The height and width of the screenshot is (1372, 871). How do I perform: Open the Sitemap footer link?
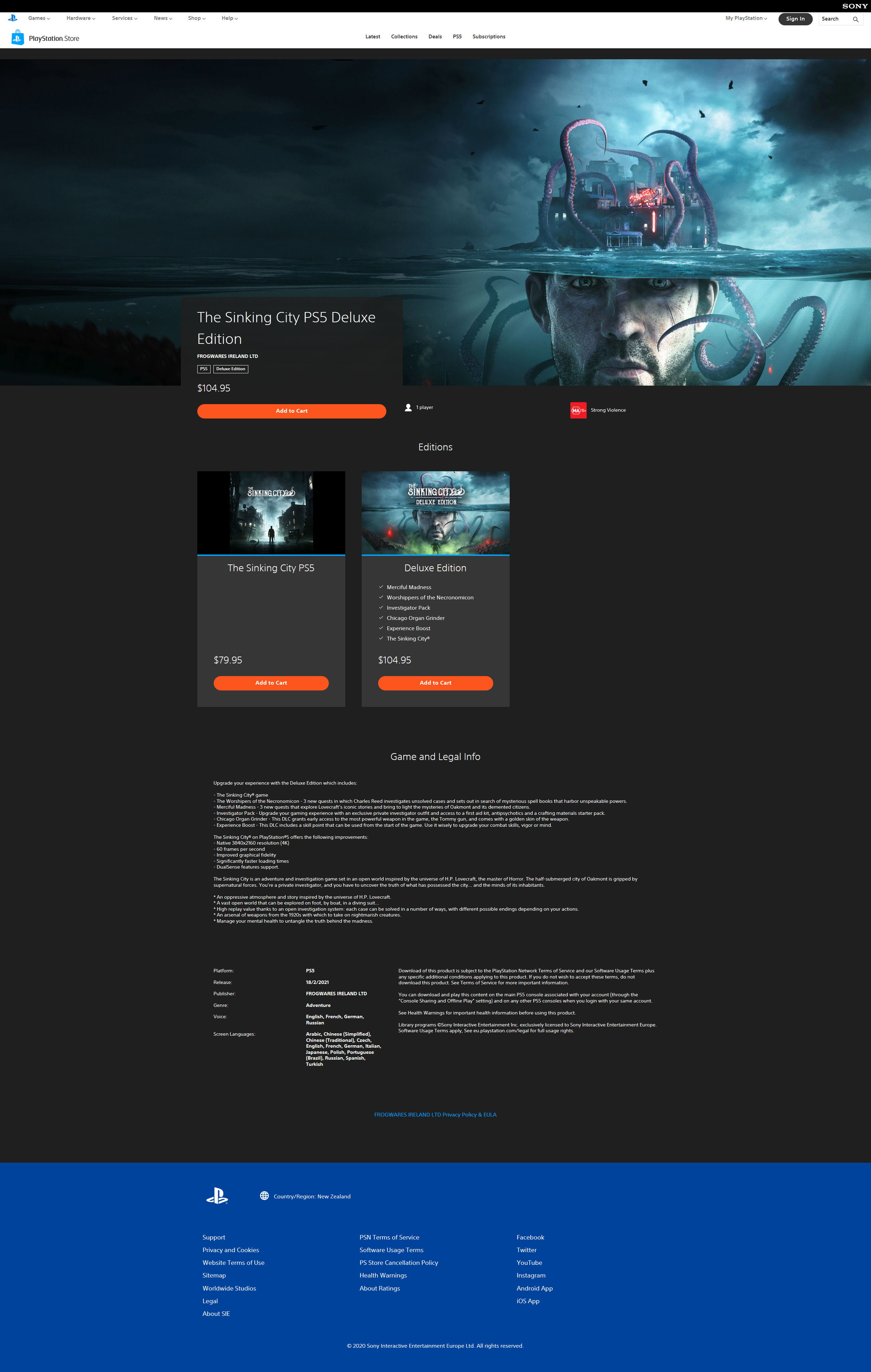click(214, 1275)
